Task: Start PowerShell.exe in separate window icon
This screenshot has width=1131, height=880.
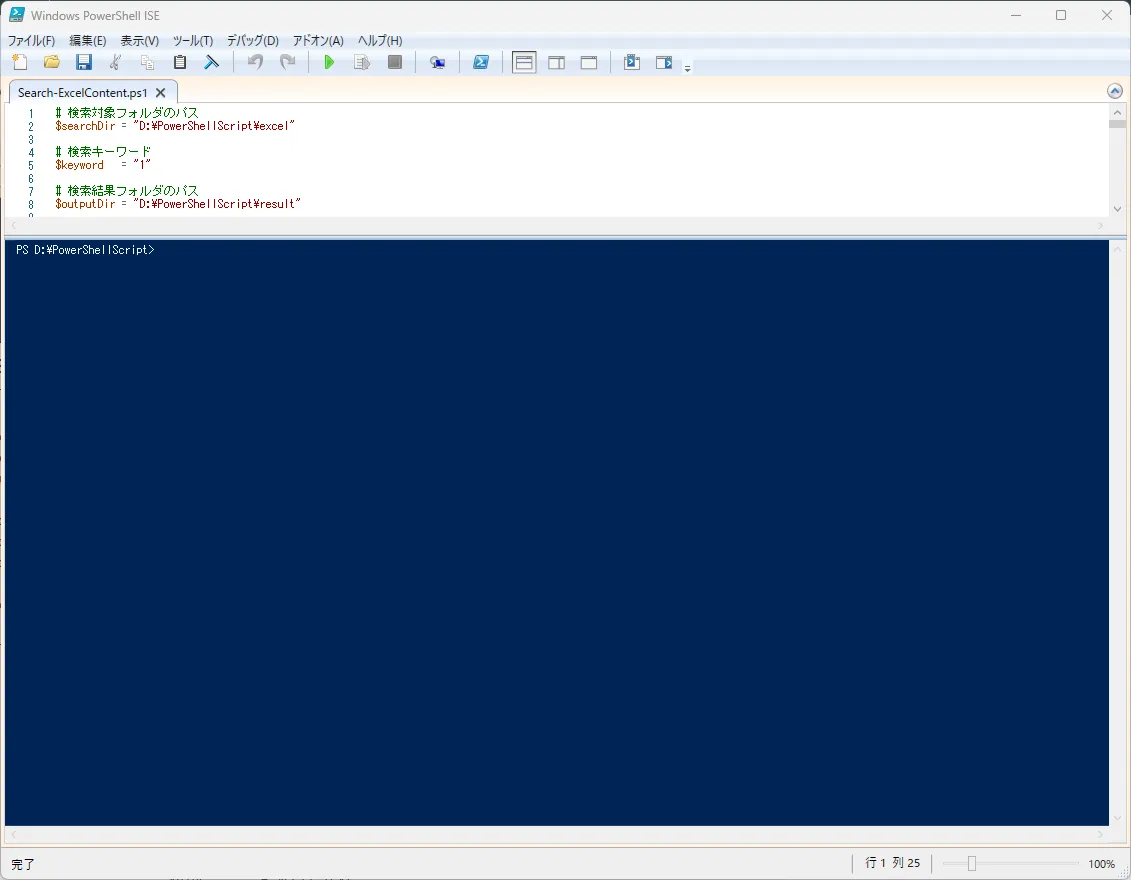Action: pyautogui.click(x=481, y=62)
